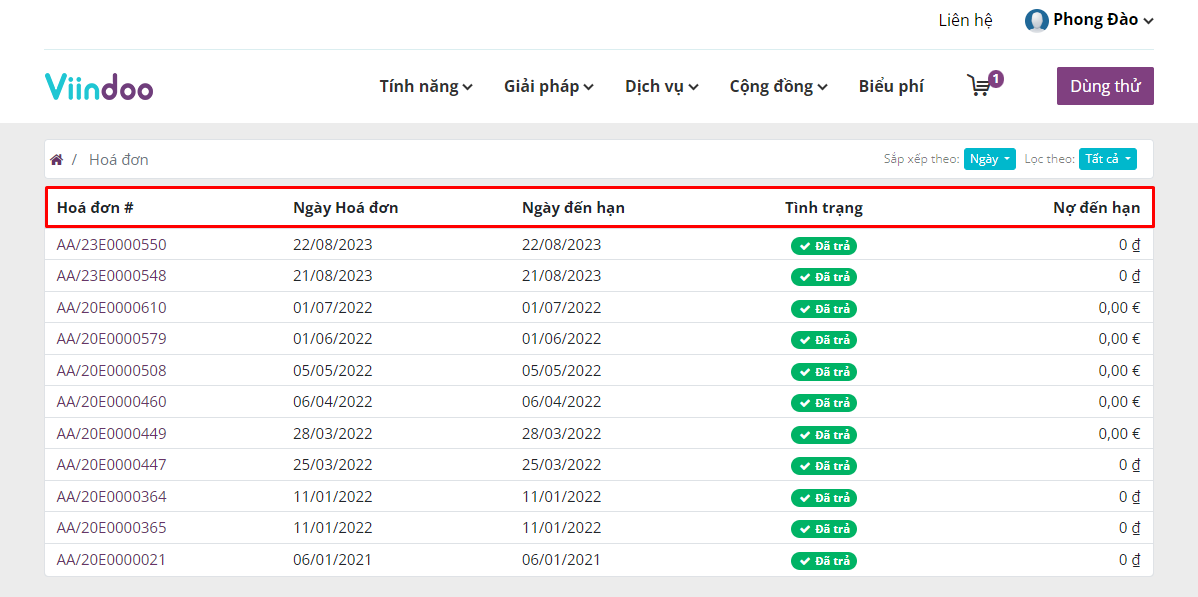The height and width of the screenshot is (597, 1198).
Task: Open invoice AA/20E0000610
Action: coord(112,308)
